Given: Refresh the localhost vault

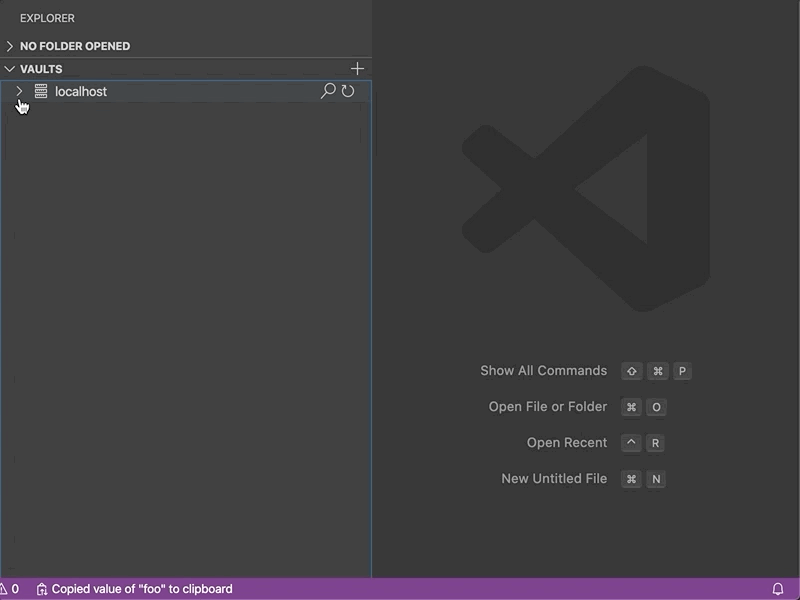Looking at the screenshot, I should point(348,91).
